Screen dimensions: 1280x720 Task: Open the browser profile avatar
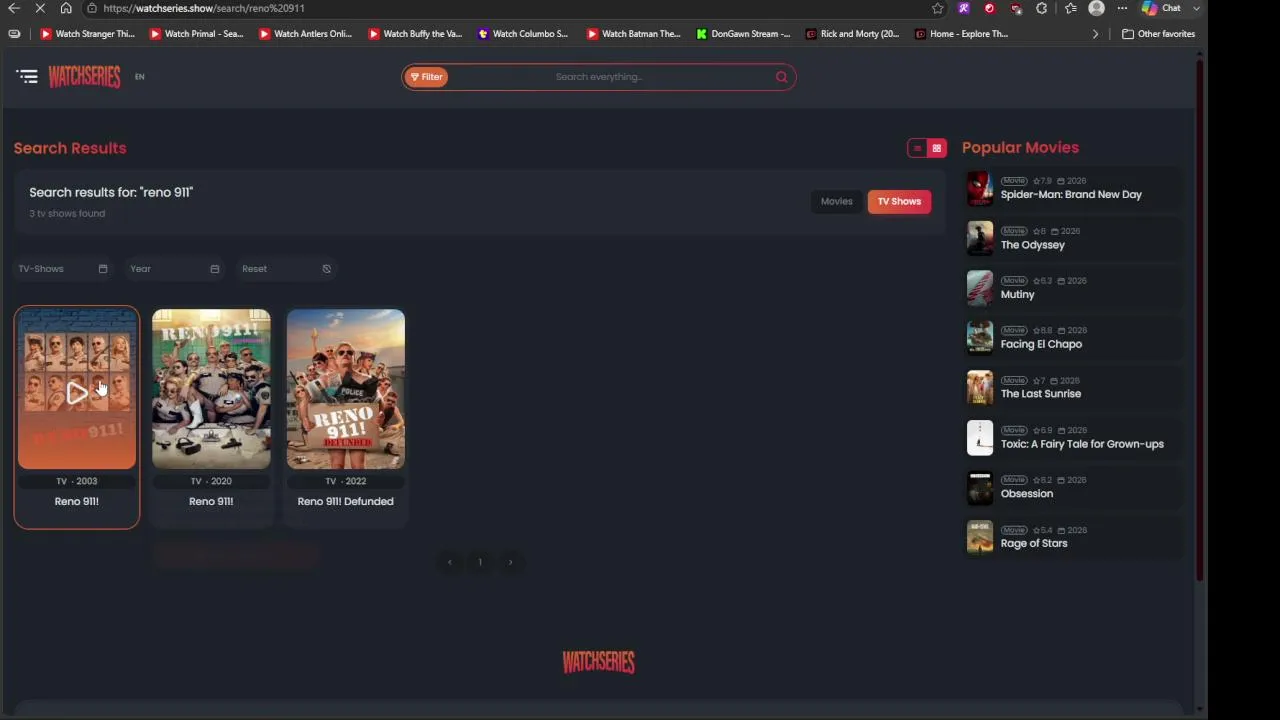click(x=1097, y=8)
